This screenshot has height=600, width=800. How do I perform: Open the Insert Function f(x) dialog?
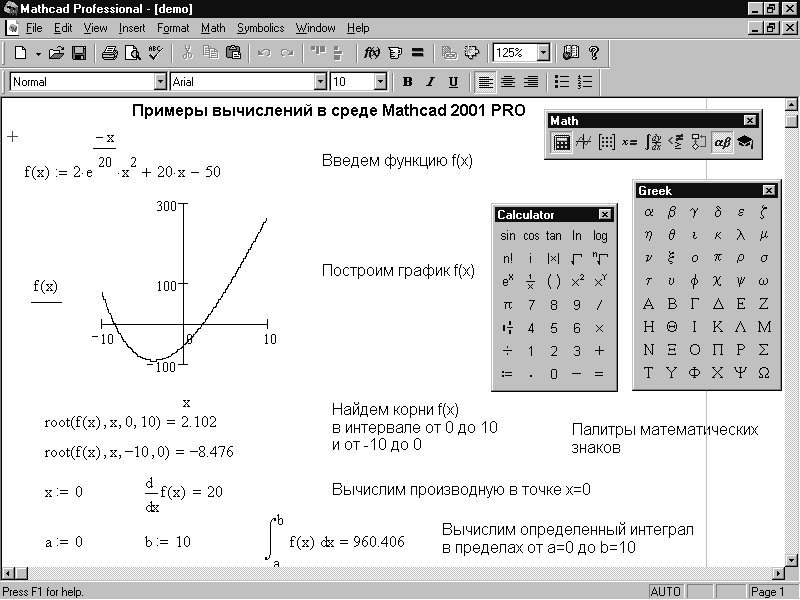(x=371, y=53)
